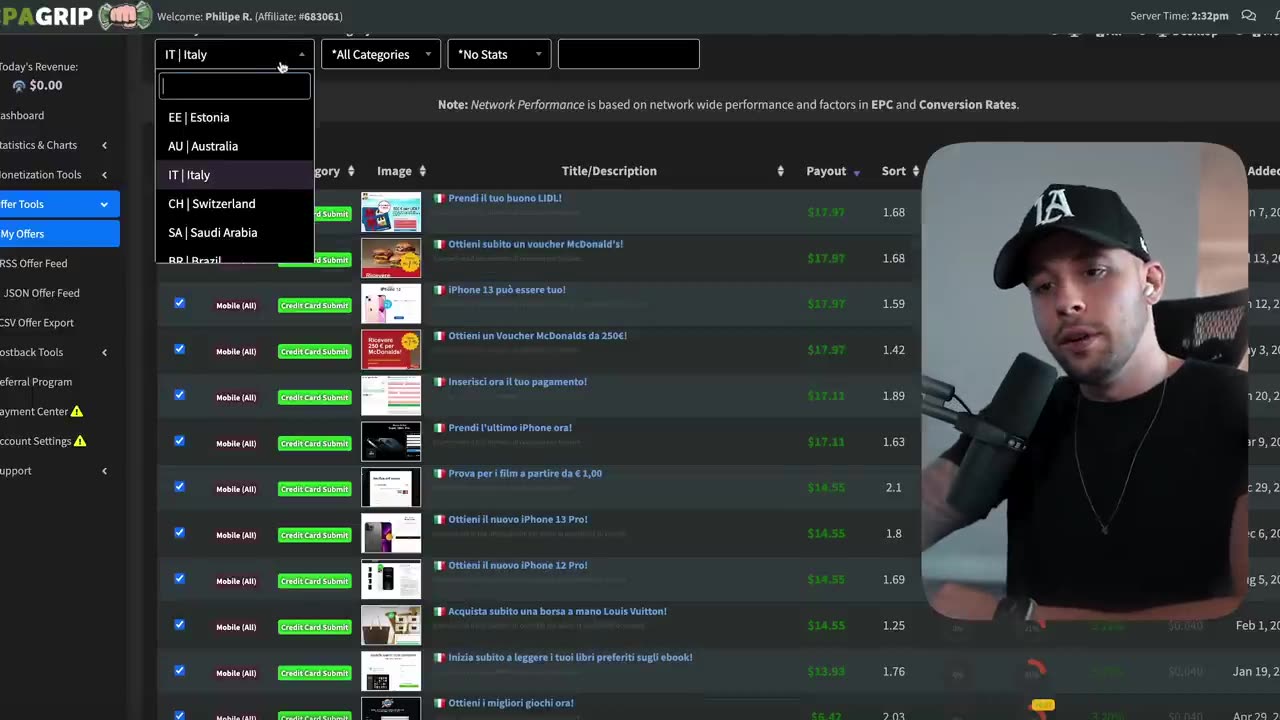Click the CPAGrip fist logo
The width and height of the screenshot is (1280, 720).
click(x=125, y=15)
